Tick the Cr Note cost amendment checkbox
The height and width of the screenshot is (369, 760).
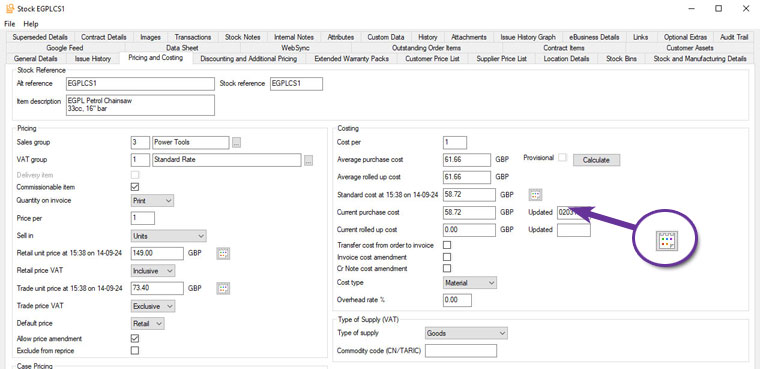coord(447,268)
